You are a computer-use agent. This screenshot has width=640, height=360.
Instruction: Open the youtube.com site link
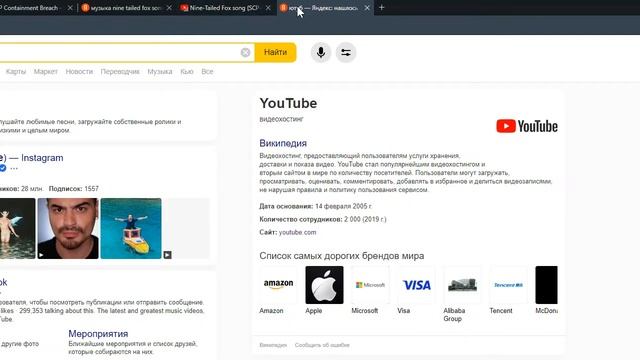tap(297, 232)
